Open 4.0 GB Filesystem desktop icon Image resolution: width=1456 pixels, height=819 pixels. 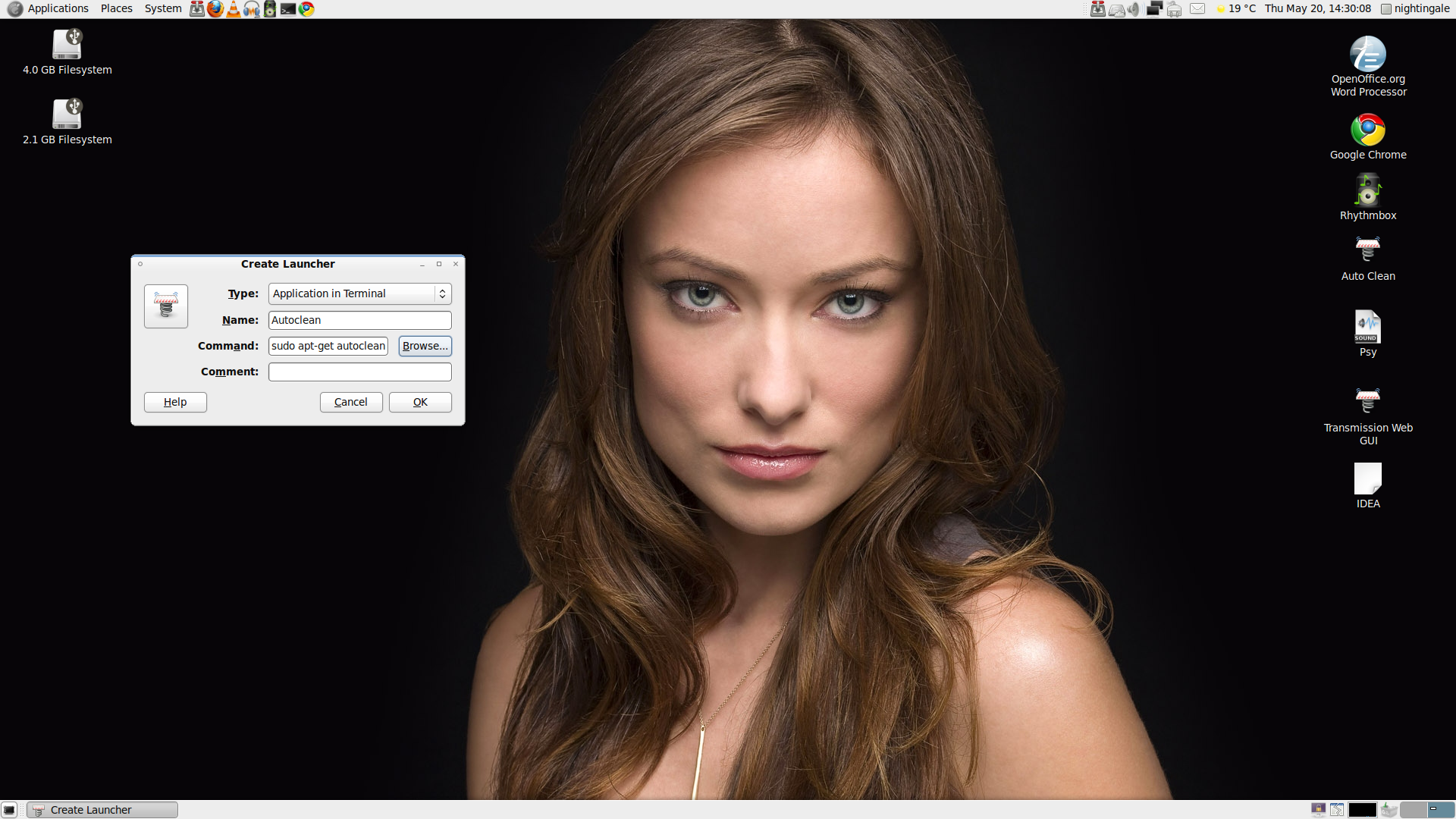tap(67, 52)
